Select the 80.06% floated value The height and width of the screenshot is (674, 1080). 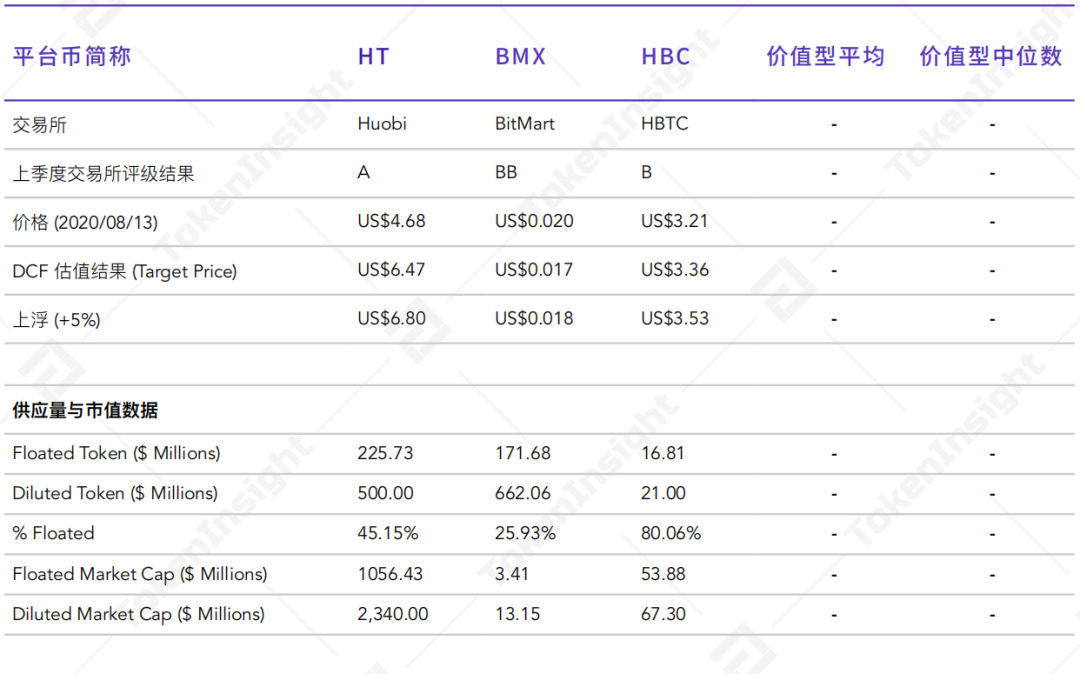point(671,534)
